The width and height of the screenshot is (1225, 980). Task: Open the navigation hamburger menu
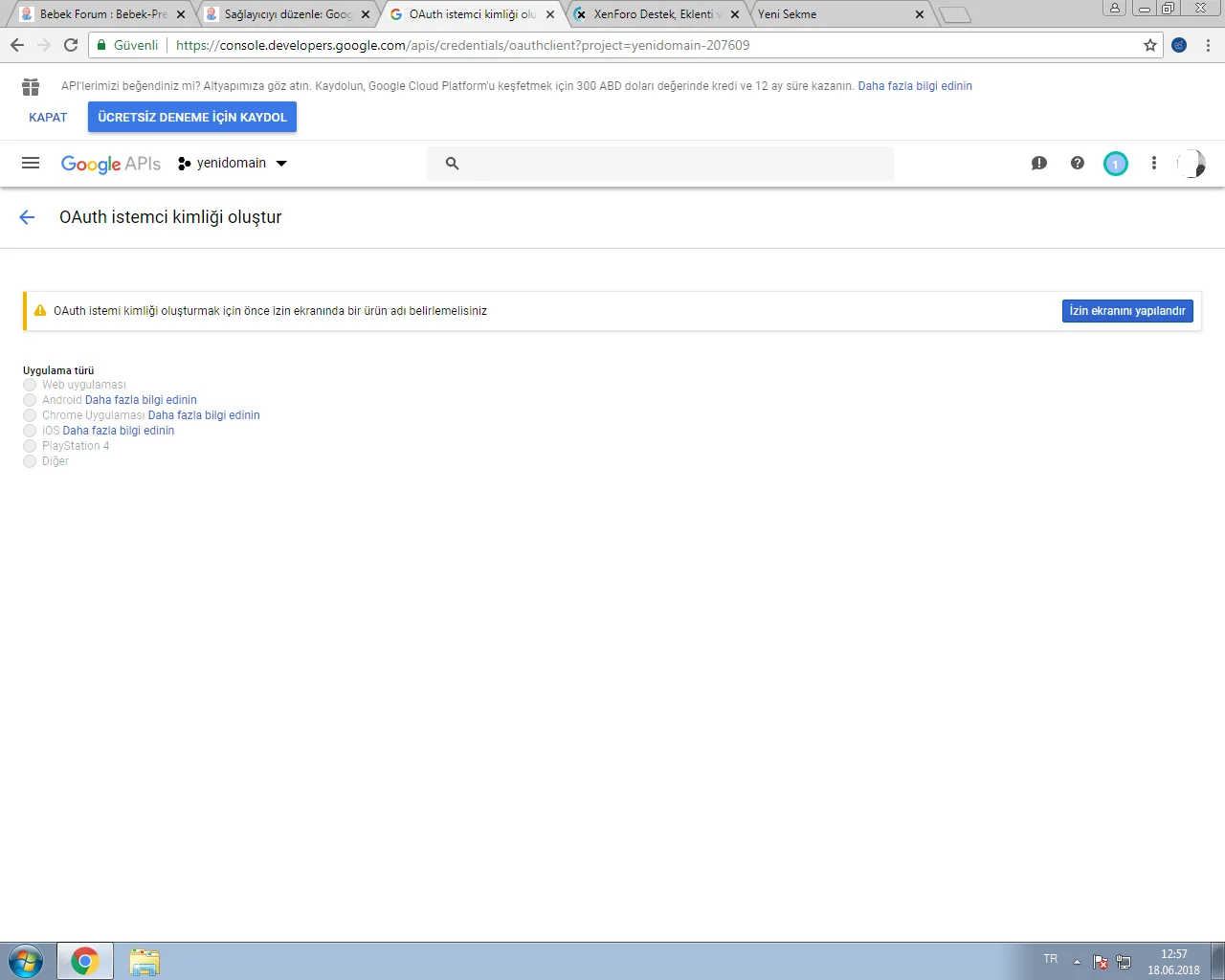click(x=30, y=163)
